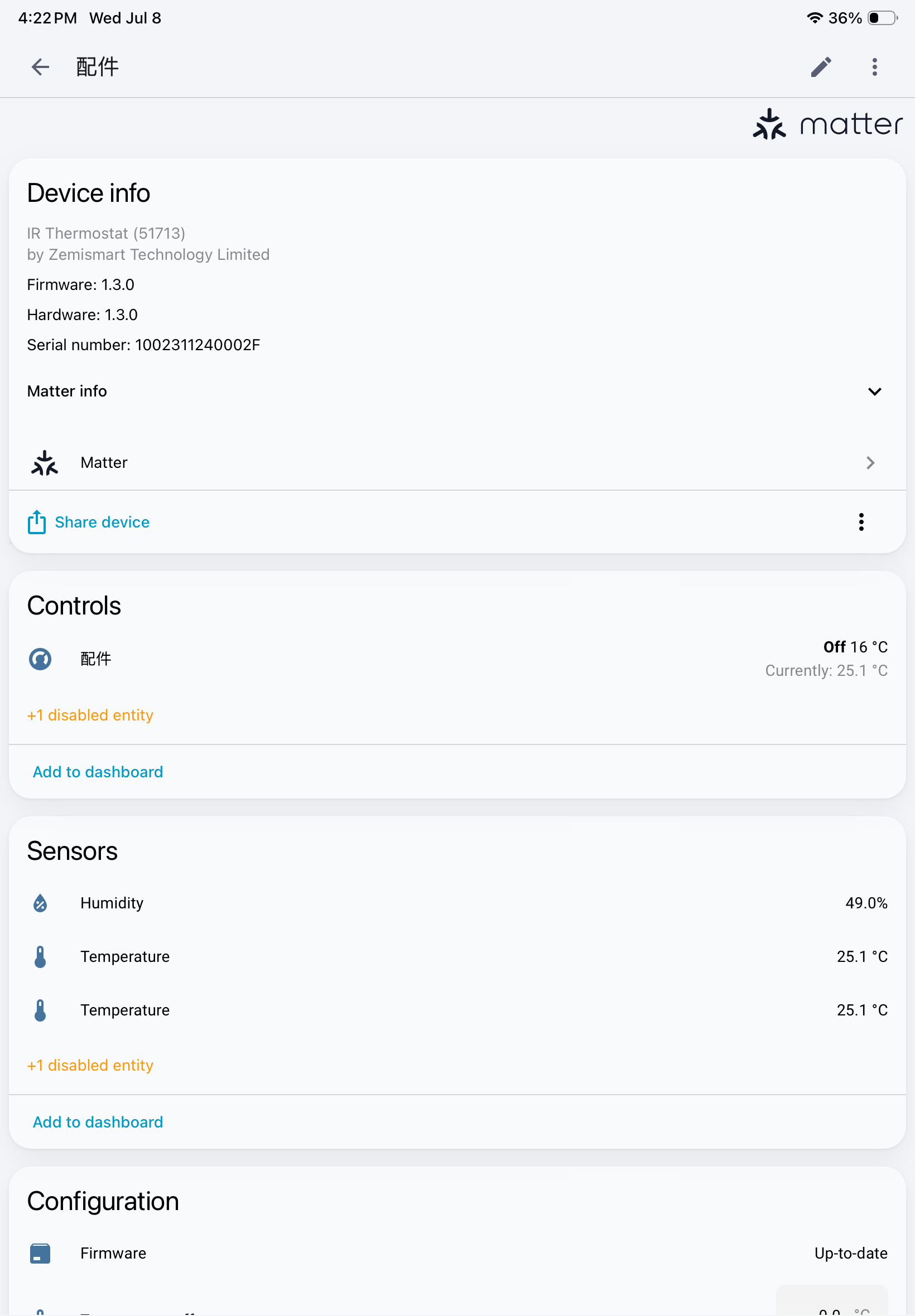The image size is (915, 1316).
Task: Add Sensors to dashboard
Action: click(98, 1122)
